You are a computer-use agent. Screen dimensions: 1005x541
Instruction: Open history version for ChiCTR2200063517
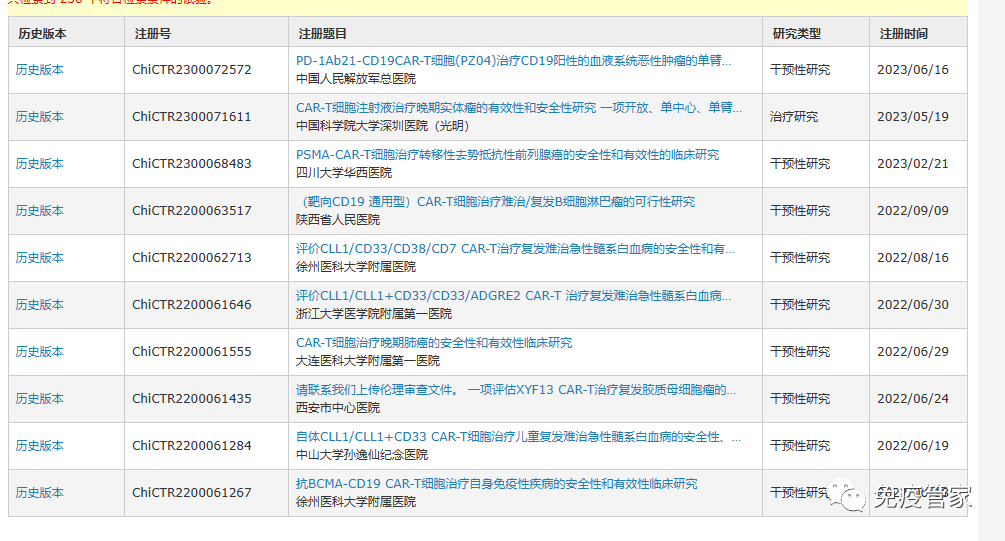tap(40, 211)
